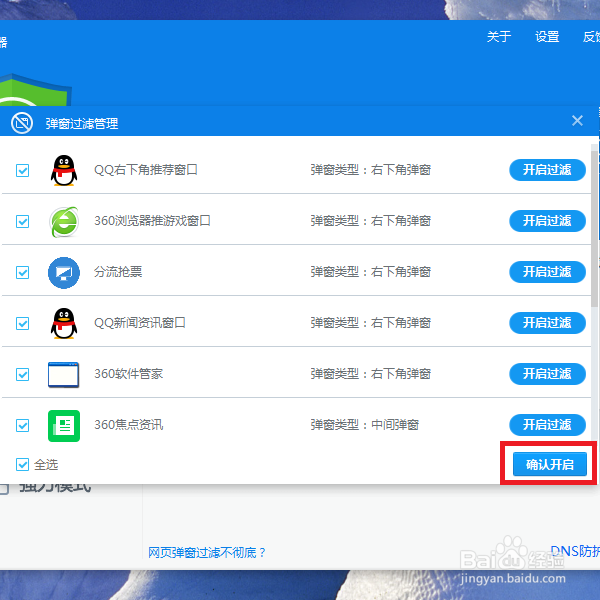The image size is (600, 600).
Task: Click the 弹窗过滤管理 dialog title
Action: click(x=82, y=124)
